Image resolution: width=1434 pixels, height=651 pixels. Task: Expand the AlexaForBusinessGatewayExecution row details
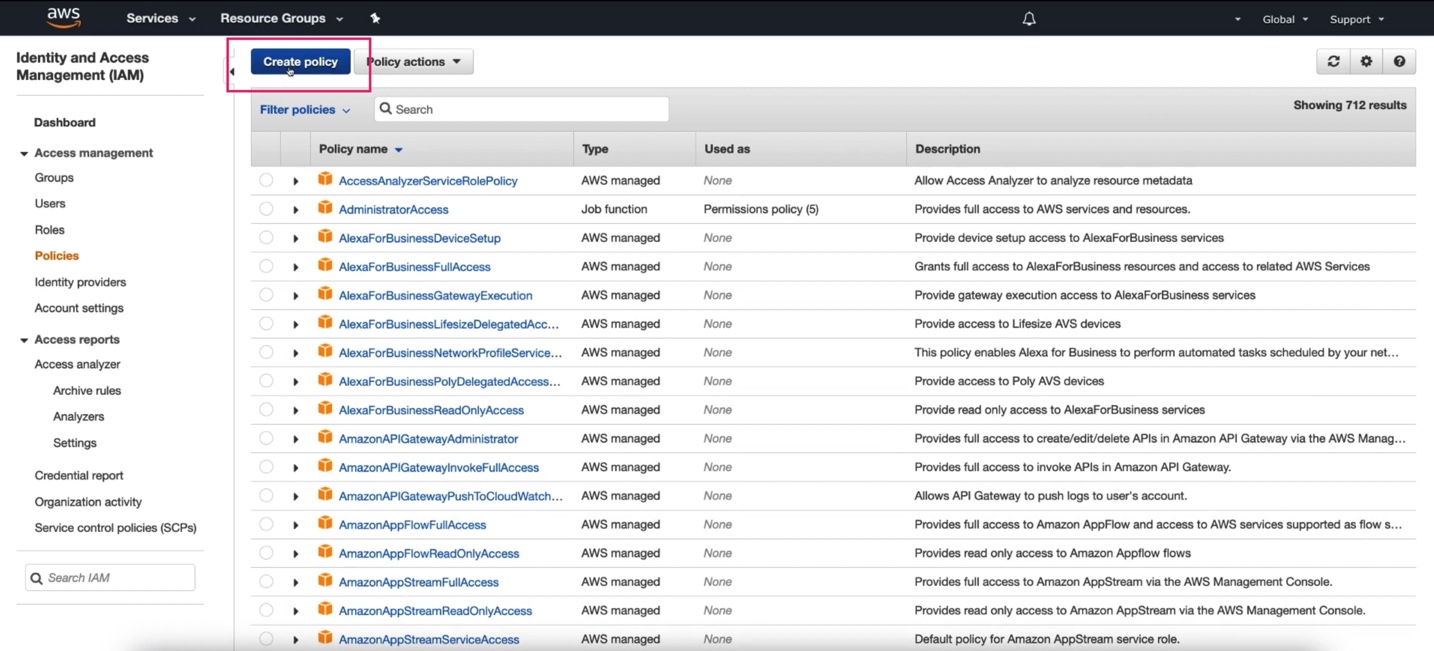(x=296, y=296)
